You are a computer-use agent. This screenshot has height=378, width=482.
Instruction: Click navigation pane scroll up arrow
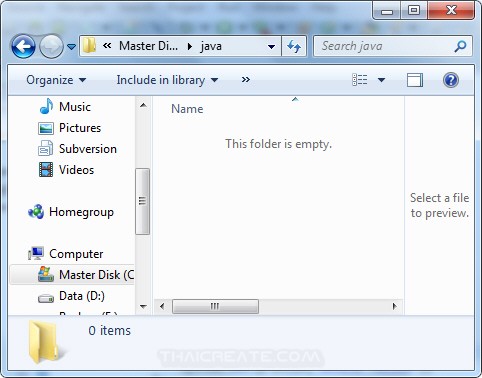143,105
